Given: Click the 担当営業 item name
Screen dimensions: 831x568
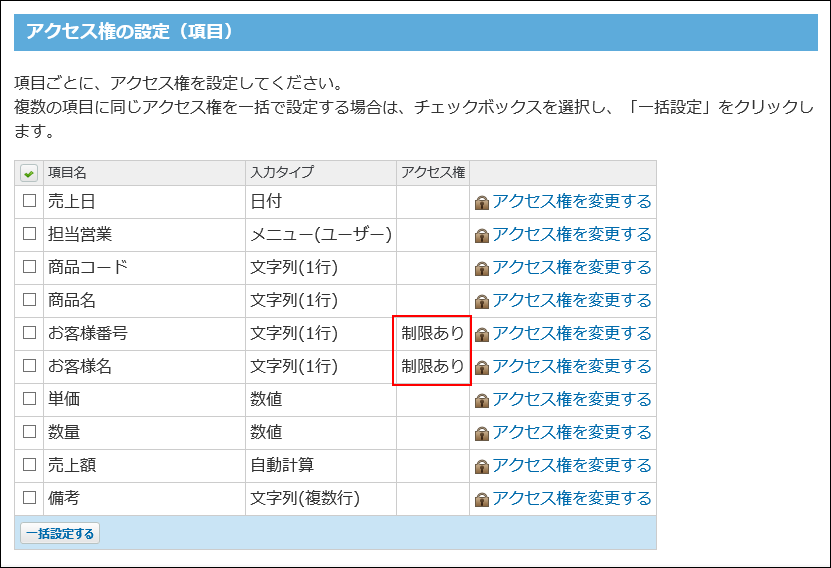Looking at the screenshot, I should pyautogui.click(x=80, y=234).
